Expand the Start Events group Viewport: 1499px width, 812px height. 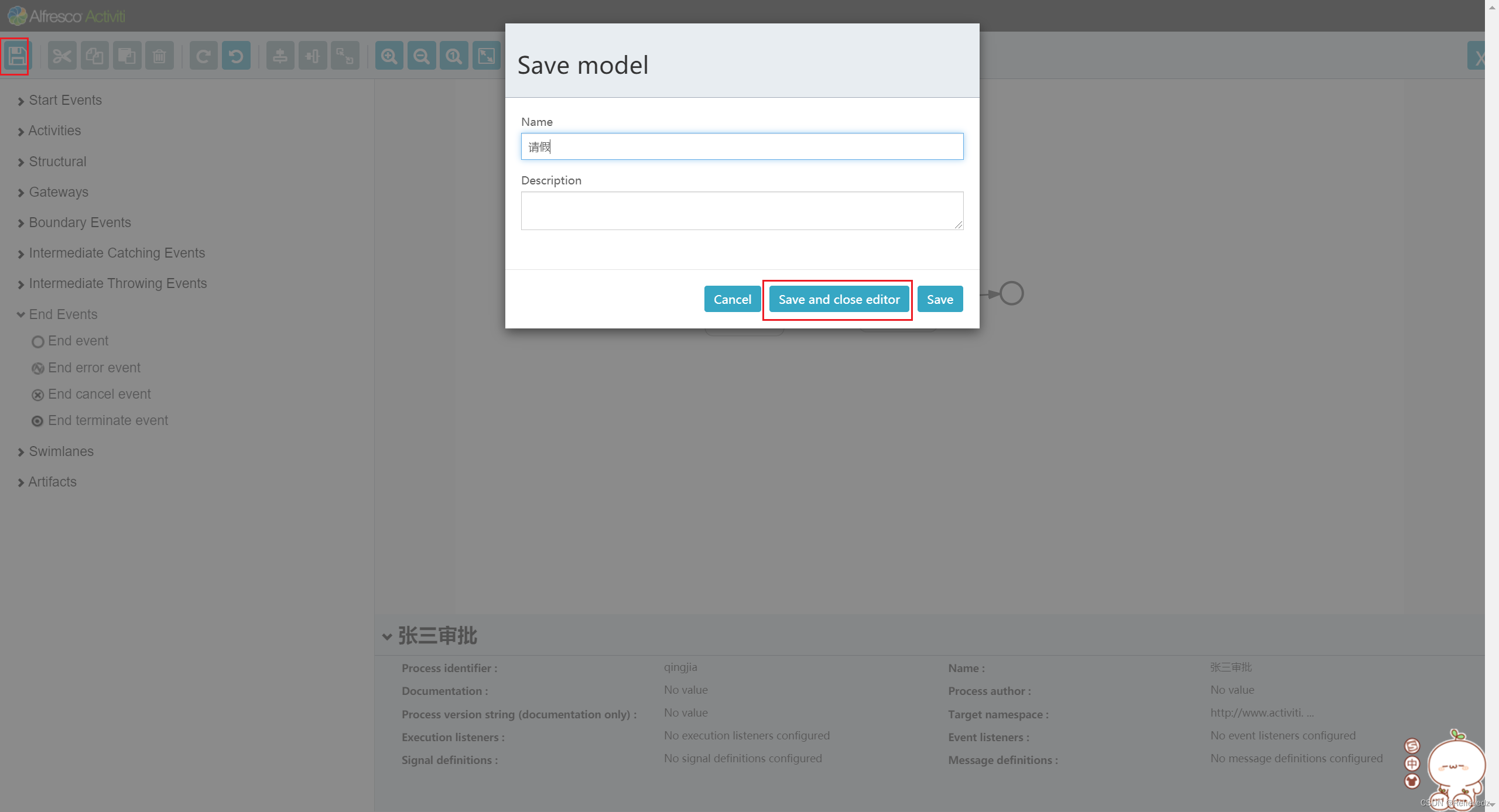tap(65, 100)
